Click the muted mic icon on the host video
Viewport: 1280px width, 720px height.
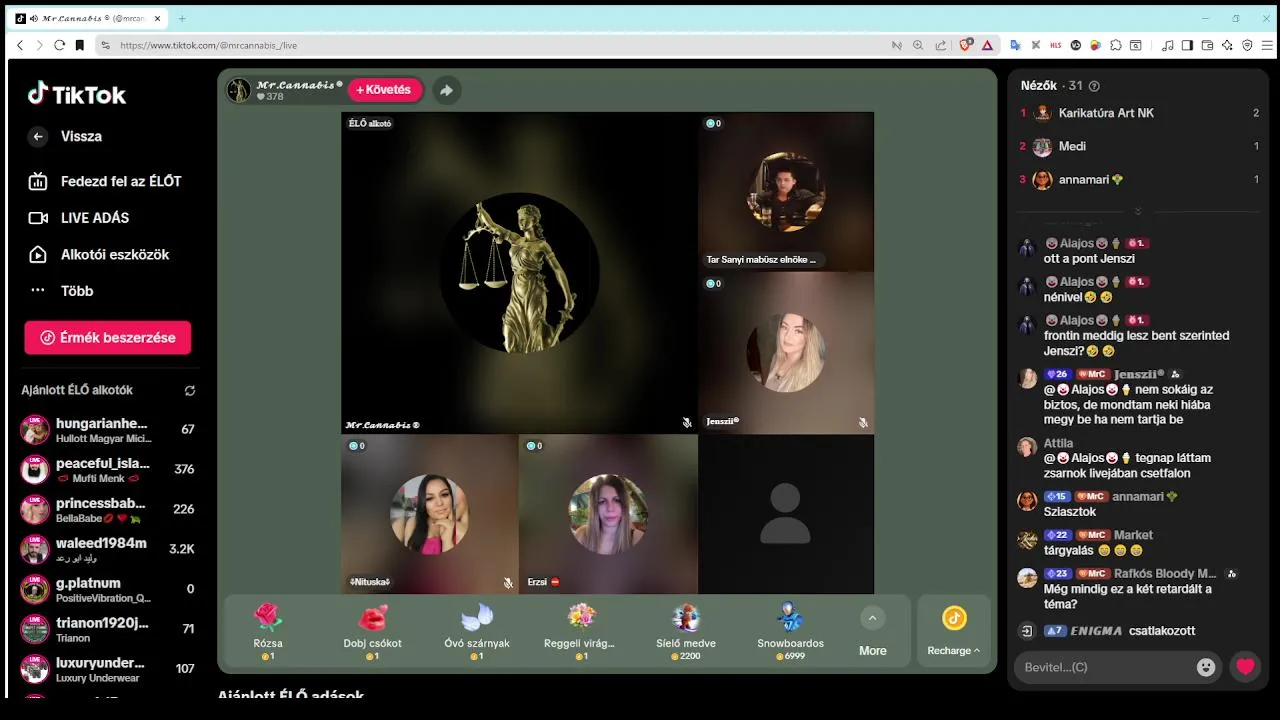pyautogui.click(x=687, y=423)
